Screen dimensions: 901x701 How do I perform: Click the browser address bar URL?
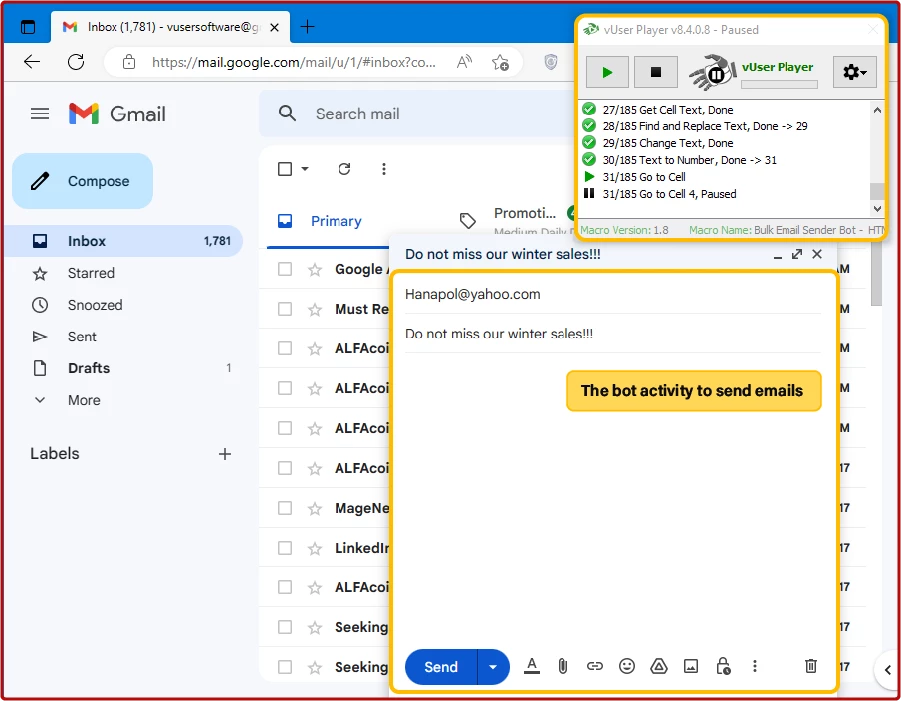click(x=294, y=62)
